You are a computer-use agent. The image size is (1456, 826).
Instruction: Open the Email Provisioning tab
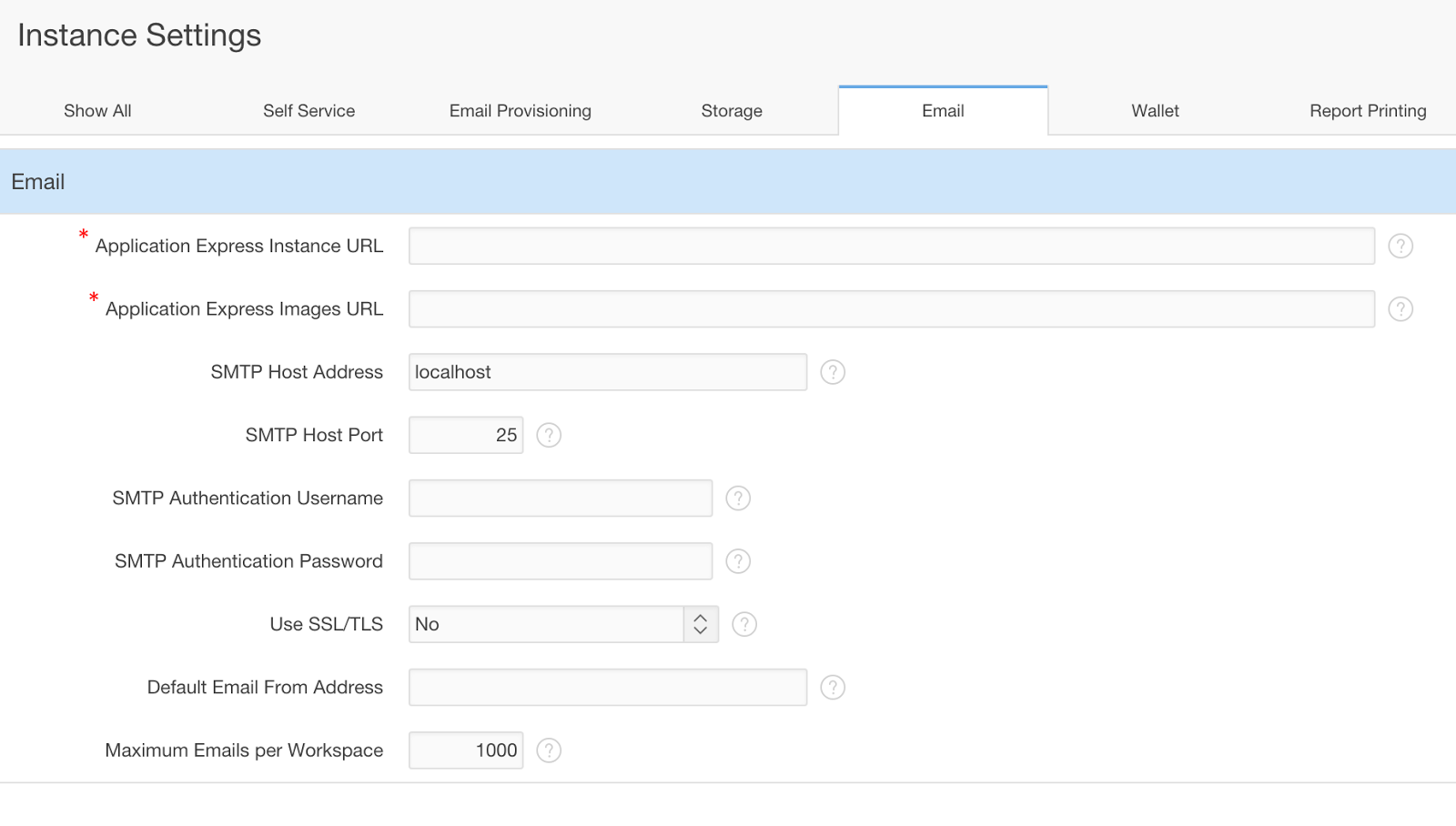point(520,110)
